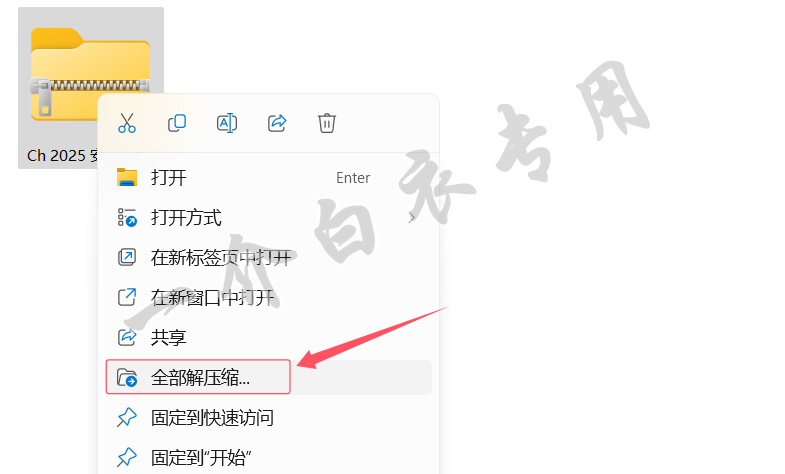Click the scissors Cut icon
Image resolution: width=785 pixels, height=474 pixels.
pos(127,123)
